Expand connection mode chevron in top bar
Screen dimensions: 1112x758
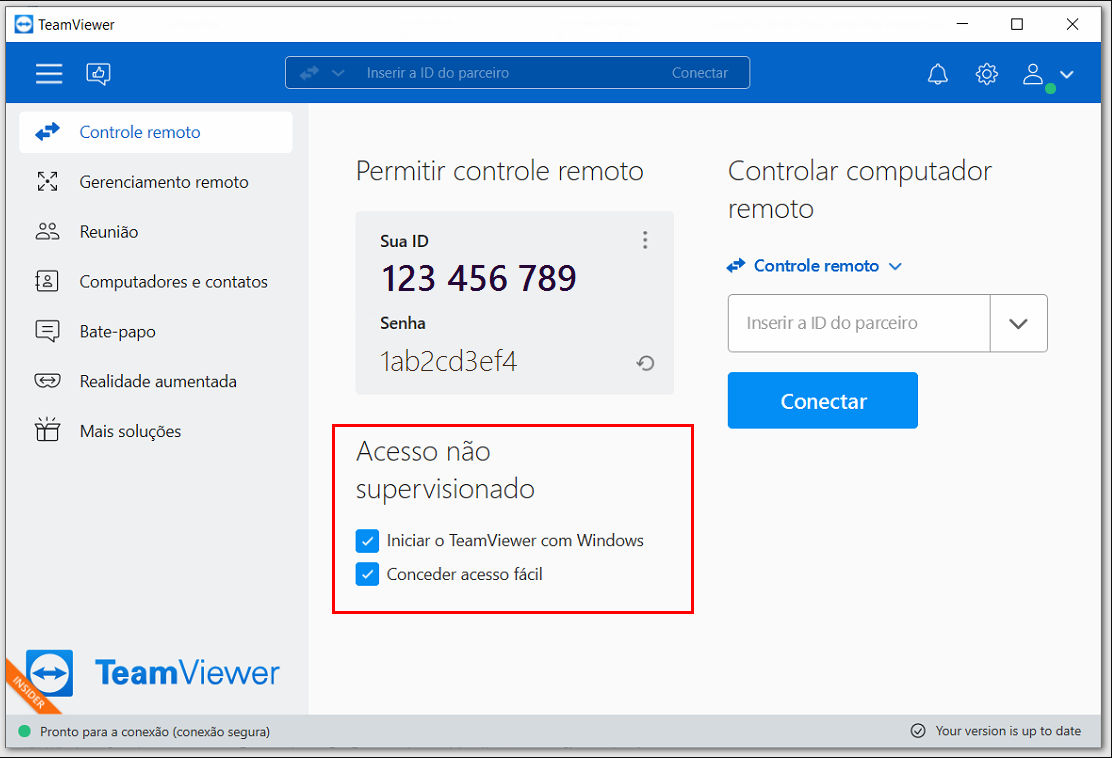pyautogui.click(x=338, y=73)
